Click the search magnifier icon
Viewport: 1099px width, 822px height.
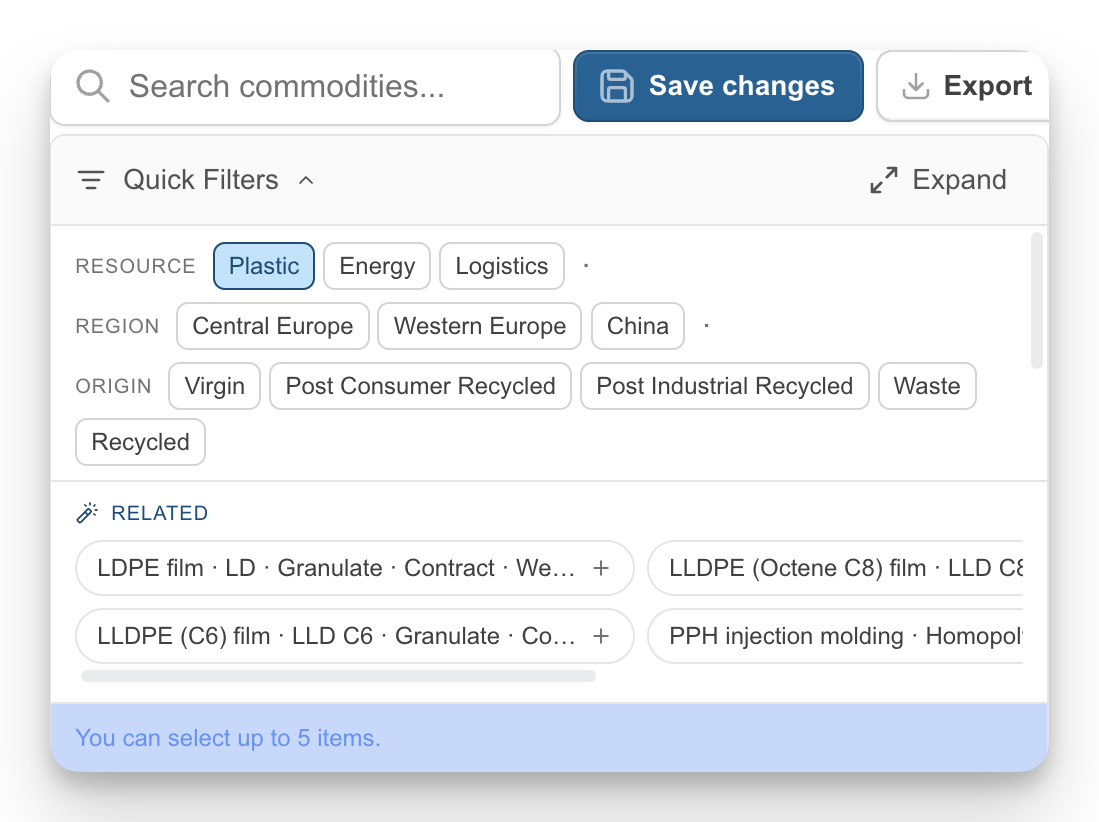[93, 86]
